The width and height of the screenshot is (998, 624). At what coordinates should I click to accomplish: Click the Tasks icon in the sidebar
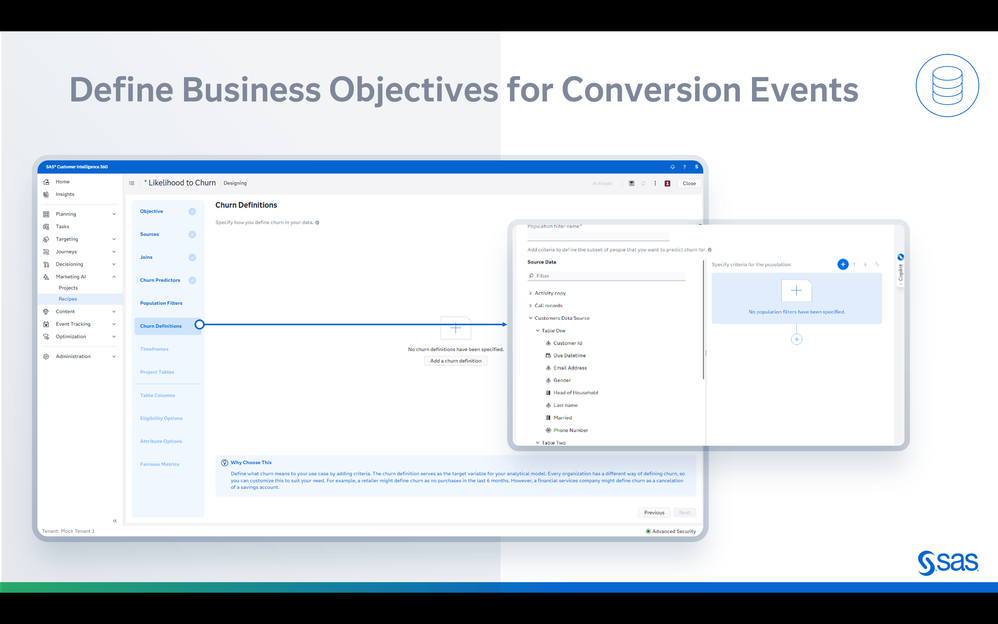[46, 227]
